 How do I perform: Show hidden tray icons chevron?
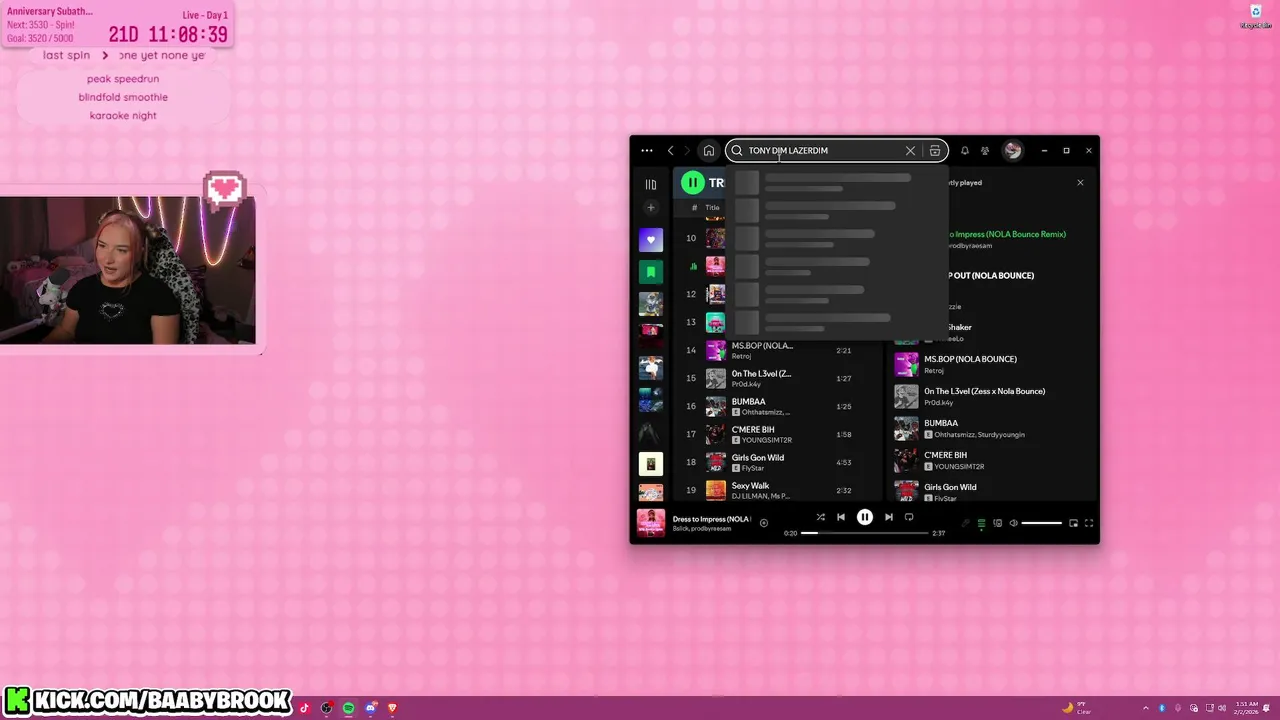(1146, 708)
